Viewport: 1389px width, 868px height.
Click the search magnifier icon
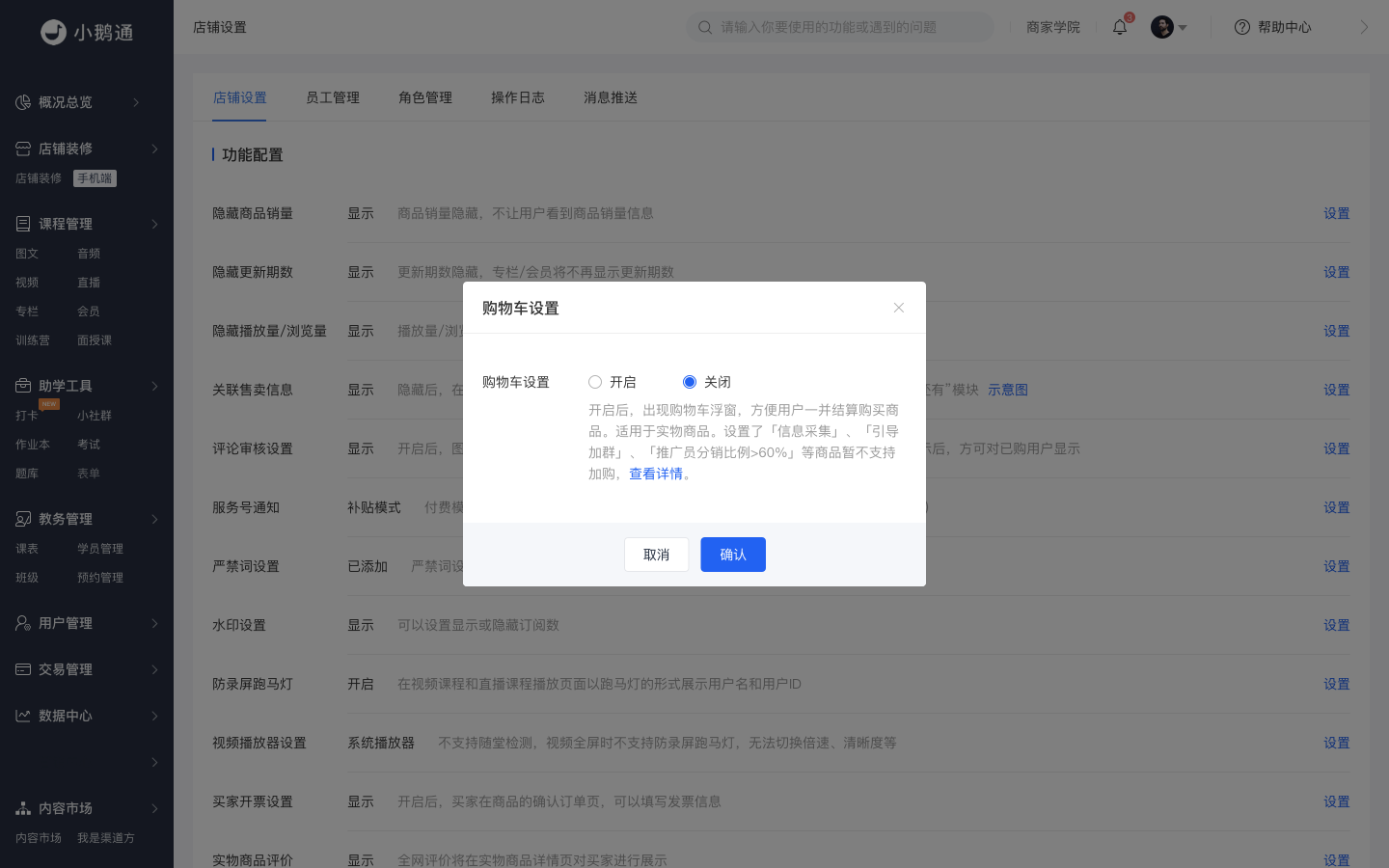click(x=705, y=27)
